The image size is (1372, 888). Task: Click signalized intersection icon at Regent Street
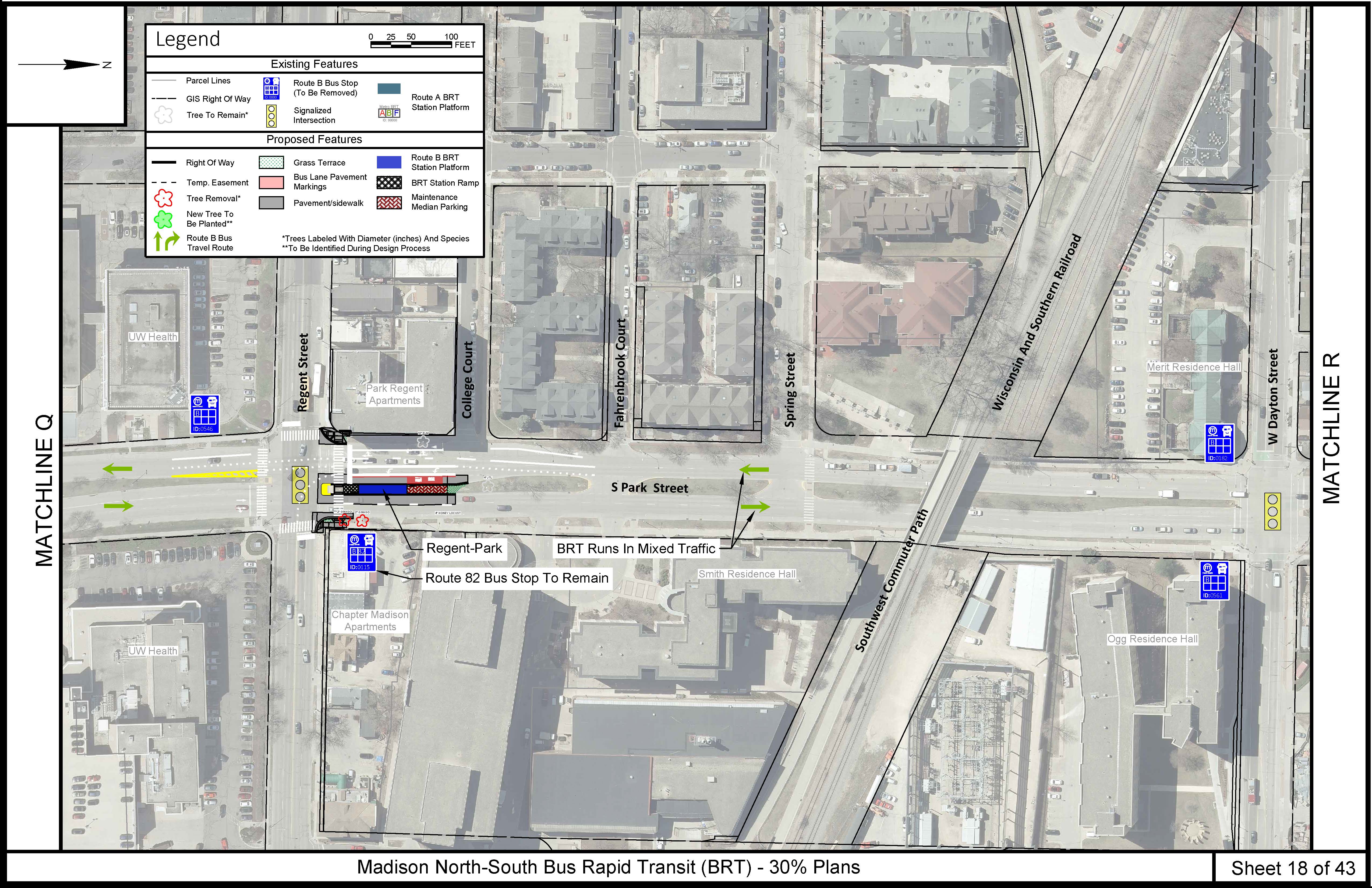(x=300, y=485)
